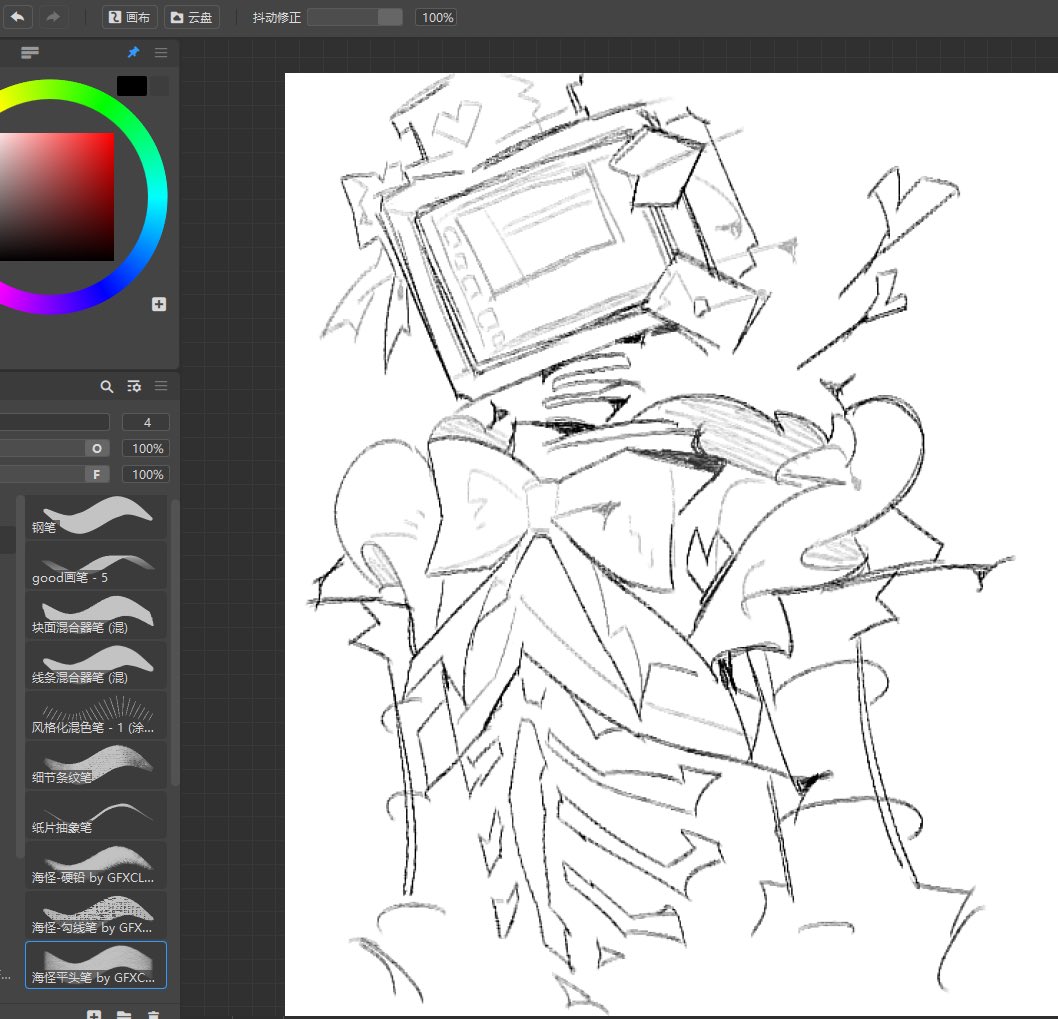Select the 块面混合器笔 (混) brush
This screenshot has height=1019, width=1058.
pyautogui.click(x=96, y=617)
